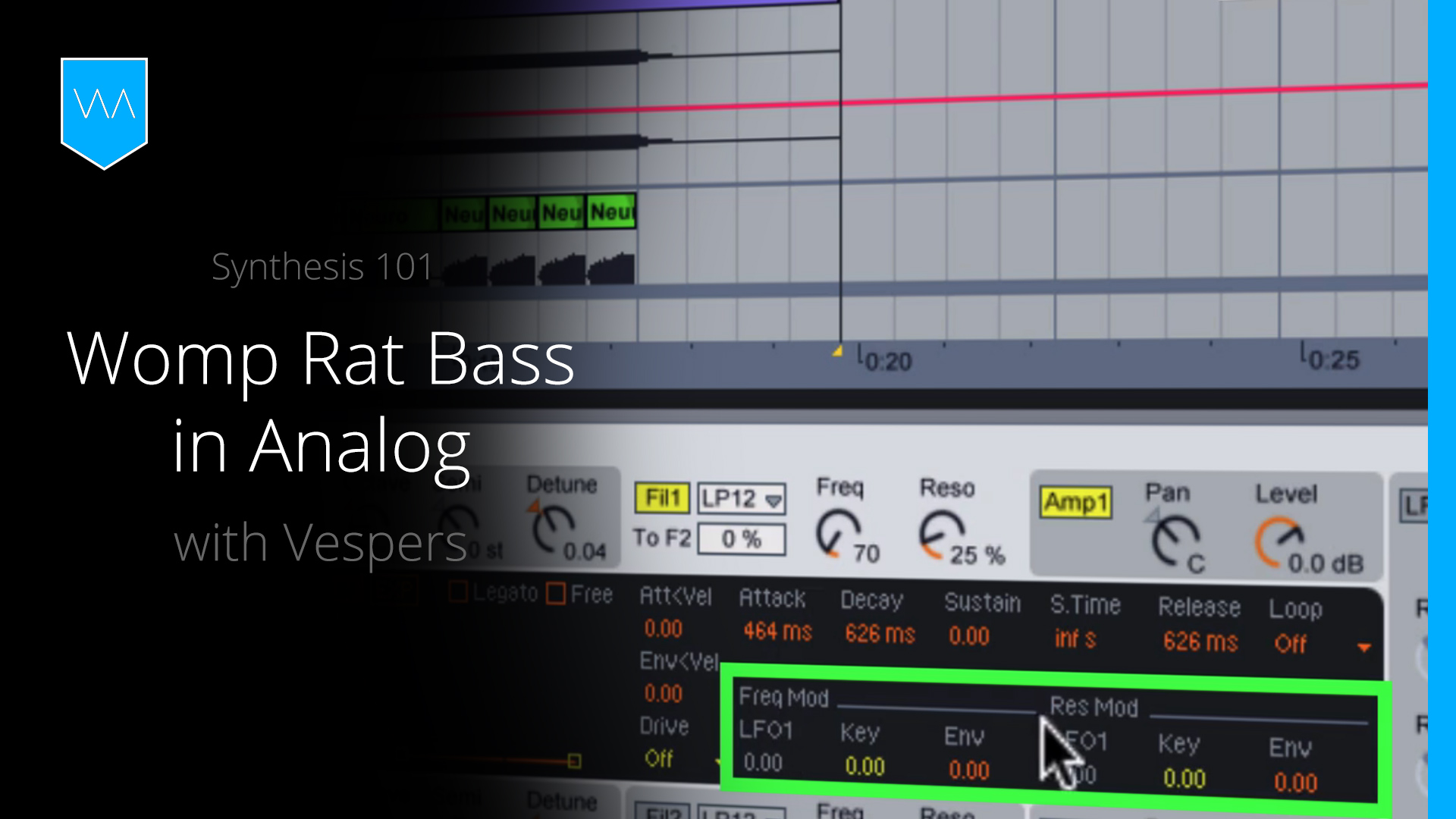This screenshot has height=819, width=1456.
Task: Click the Sustain value 0.00
Action: pos(969,635)
